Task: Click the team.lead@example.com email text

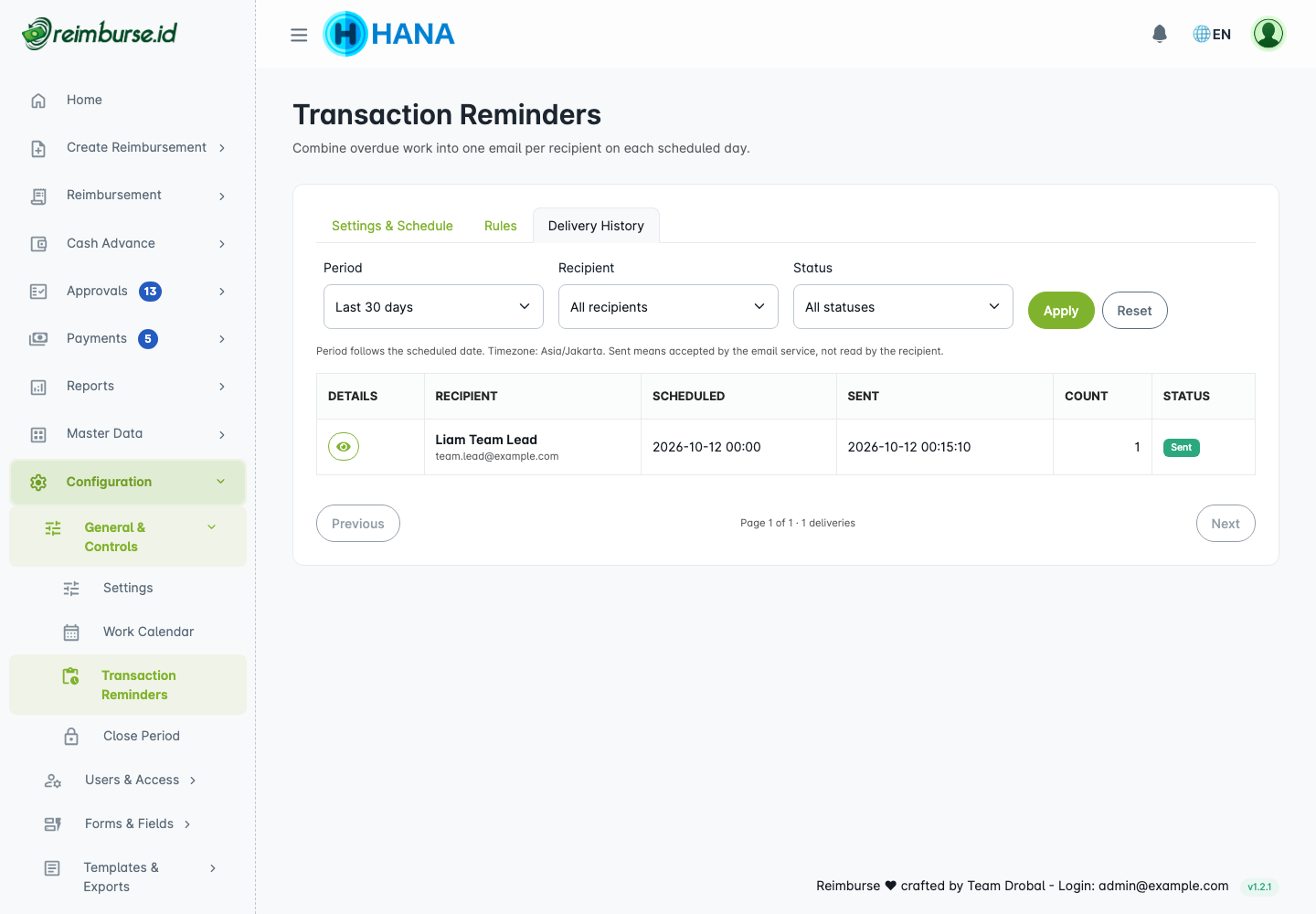Action: 497,457
